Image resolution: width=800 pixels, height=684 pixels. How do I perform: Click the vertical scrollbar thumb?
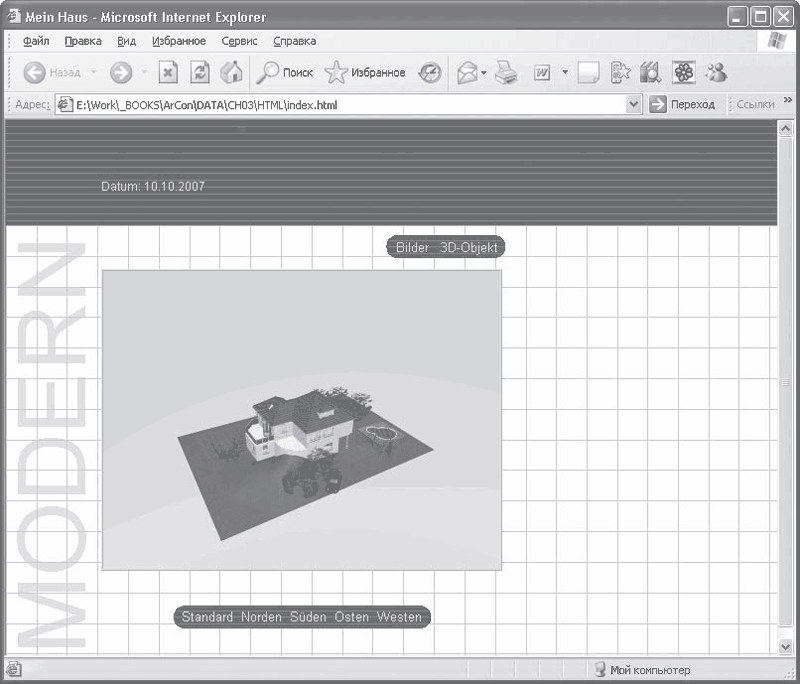coord(786,382)
